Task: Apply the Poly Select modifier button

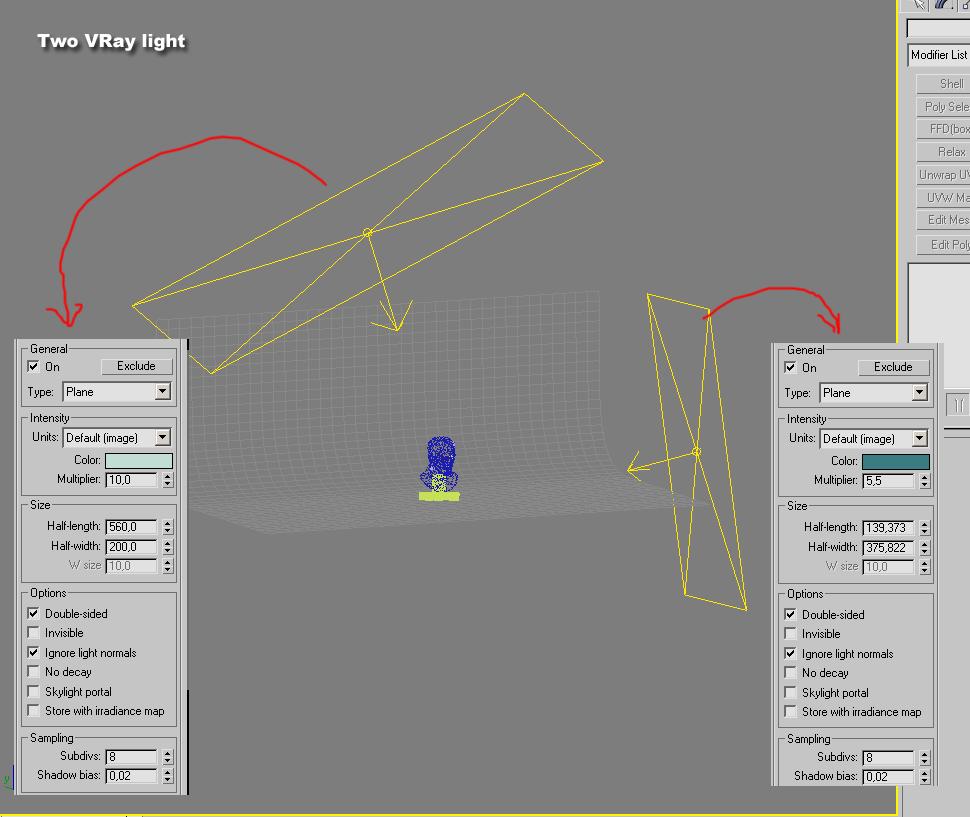Action: click(943, 106)
